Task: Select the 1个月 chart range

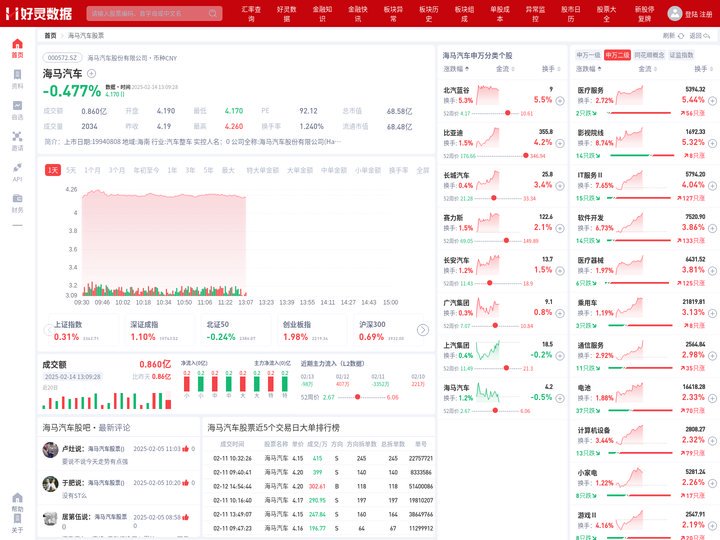Action: pyautogui.click(x=92, y=170)
